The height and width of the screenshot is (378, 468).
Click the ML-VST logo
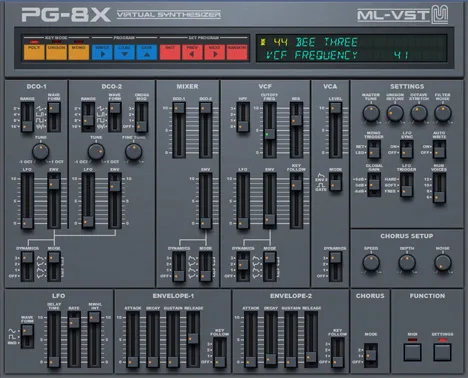pyautogui.click(x=403, y=15)
